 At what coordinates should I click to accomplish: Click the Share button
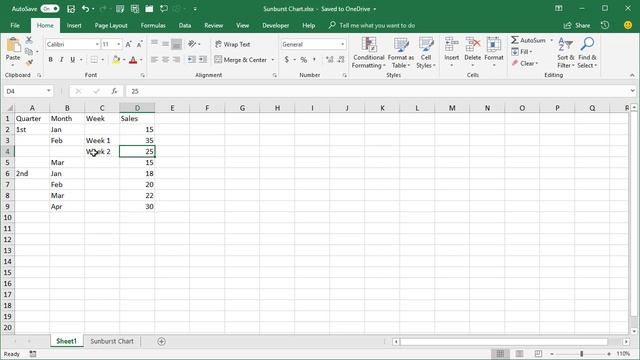point(577,25)
